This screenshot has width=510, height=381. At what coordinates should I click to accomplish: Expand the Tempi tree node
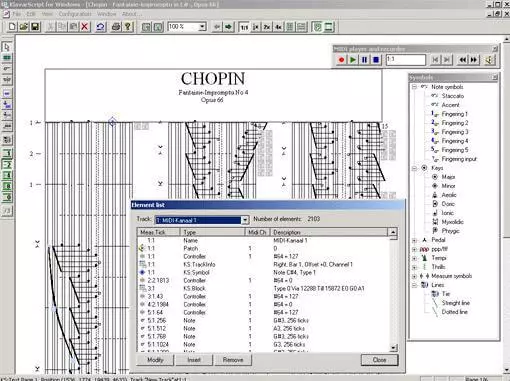(414, 258)
